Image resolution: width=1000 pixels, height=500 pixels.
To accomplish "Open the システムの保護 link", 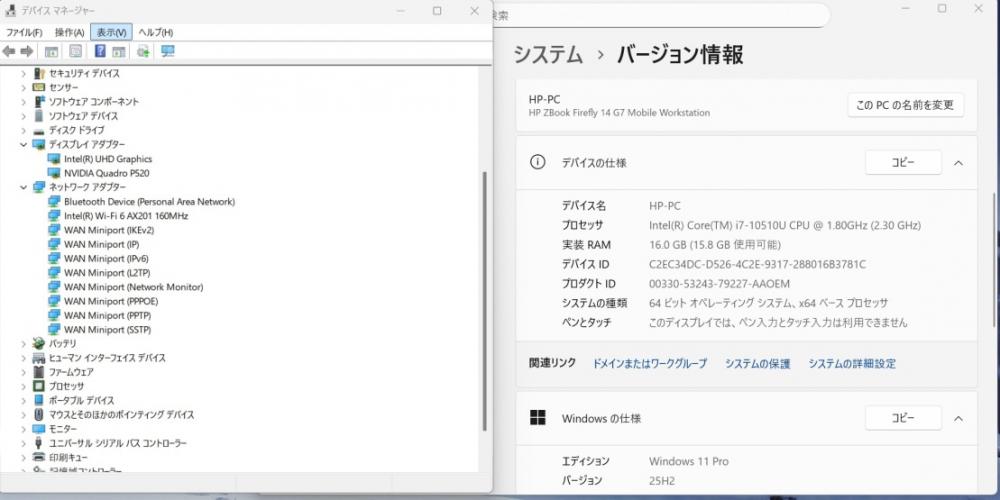I will pyautogui.click(x=758, y=364).
